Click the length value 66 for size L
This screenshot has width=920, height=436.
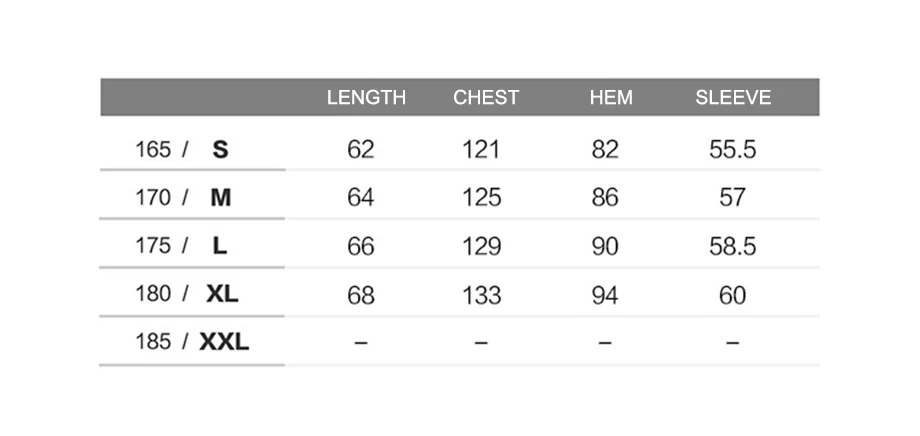click(x=360, y=246)
